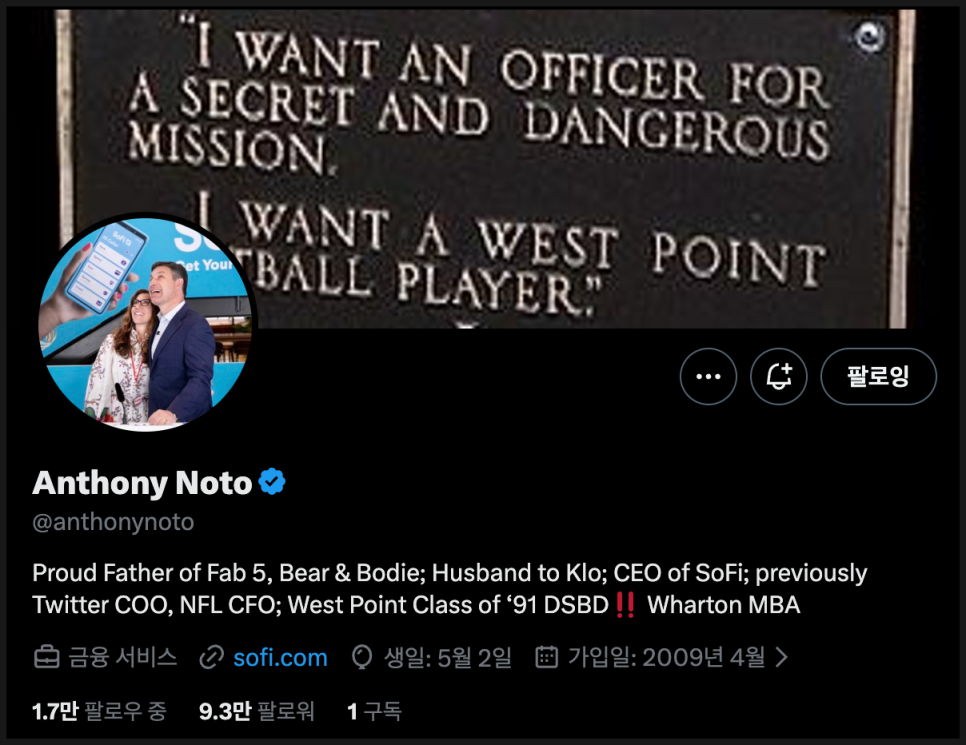Click the blue verified checkmark badge
Image resolution: width=966 pixels, height=745 pixels.
point(272,483)
